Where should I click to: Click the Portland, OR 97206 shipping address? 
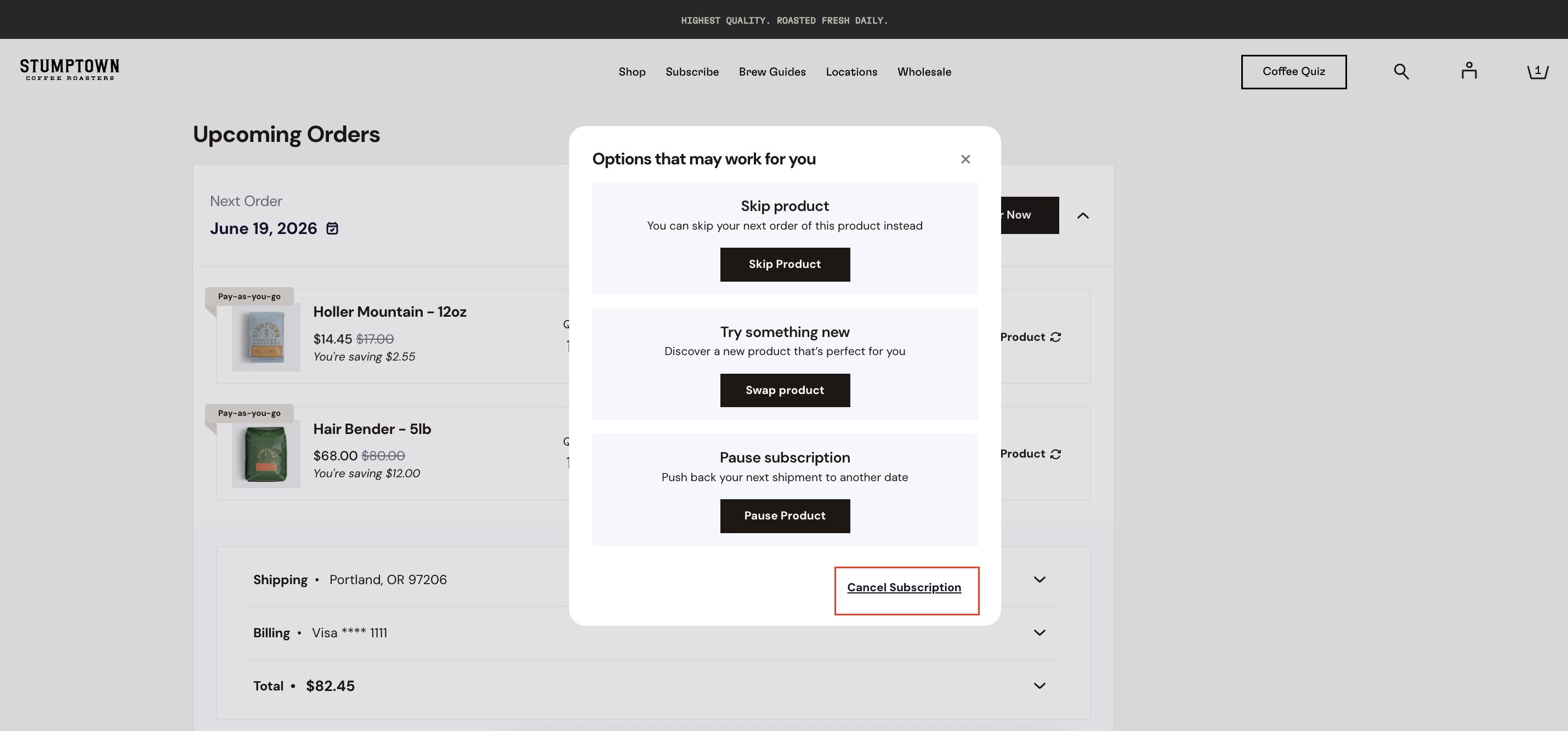(x=388, y=580)
